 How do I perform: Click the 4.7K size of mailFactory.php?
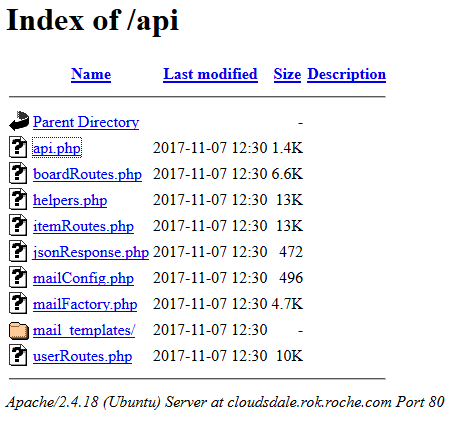click(287, 304)
